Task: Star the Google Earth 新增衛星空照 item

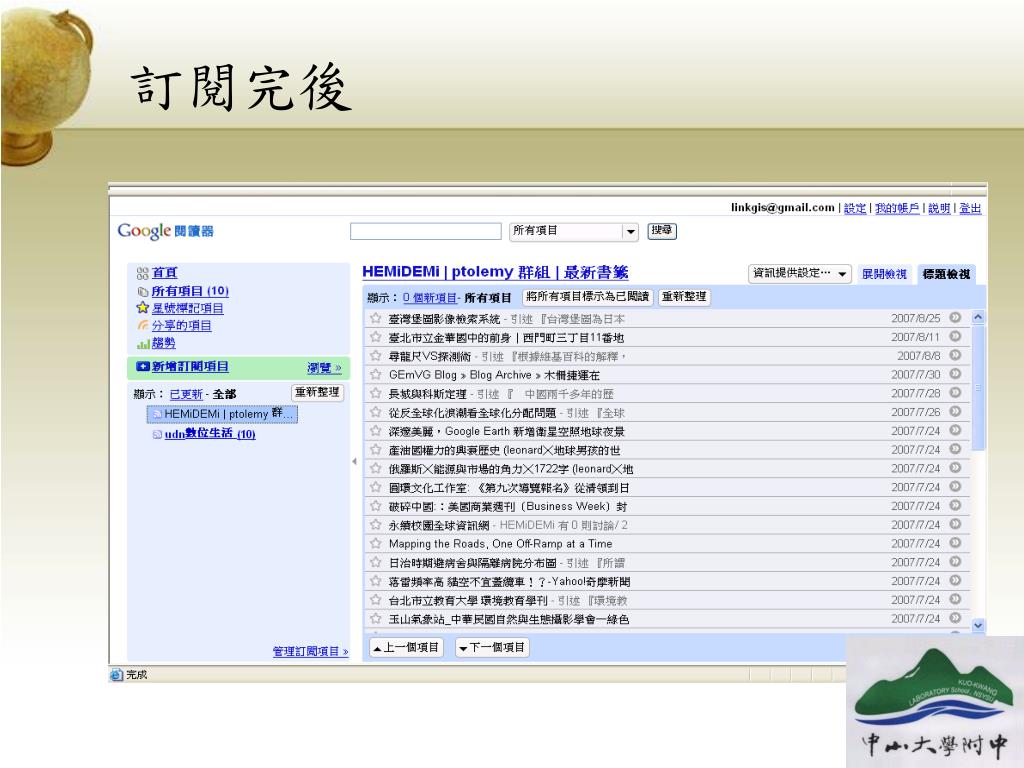Action: tap(376, 431)
